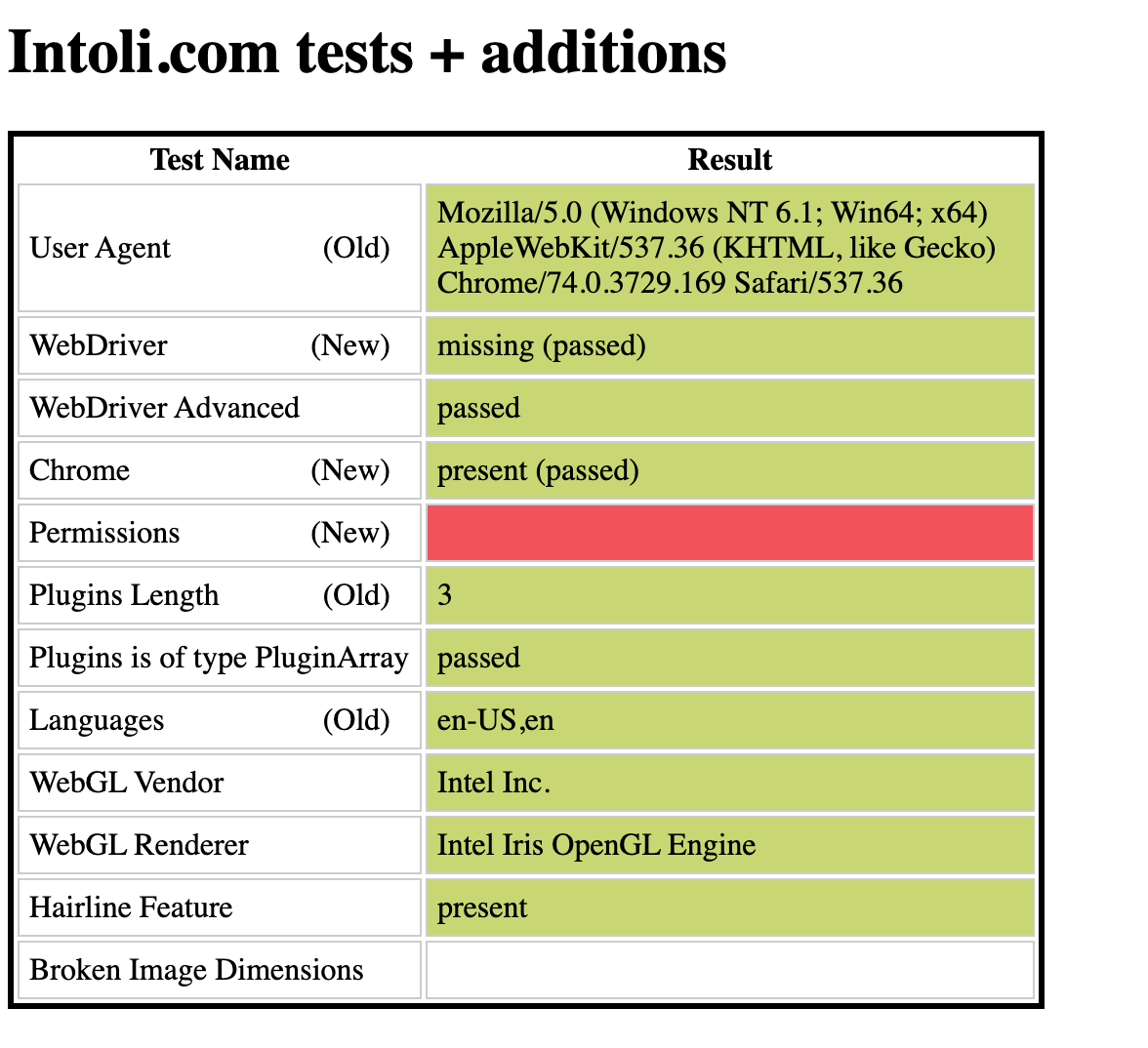Click the 'present (passed)' result cell
Viewport: 1148px width, 1048px height.
730,470
